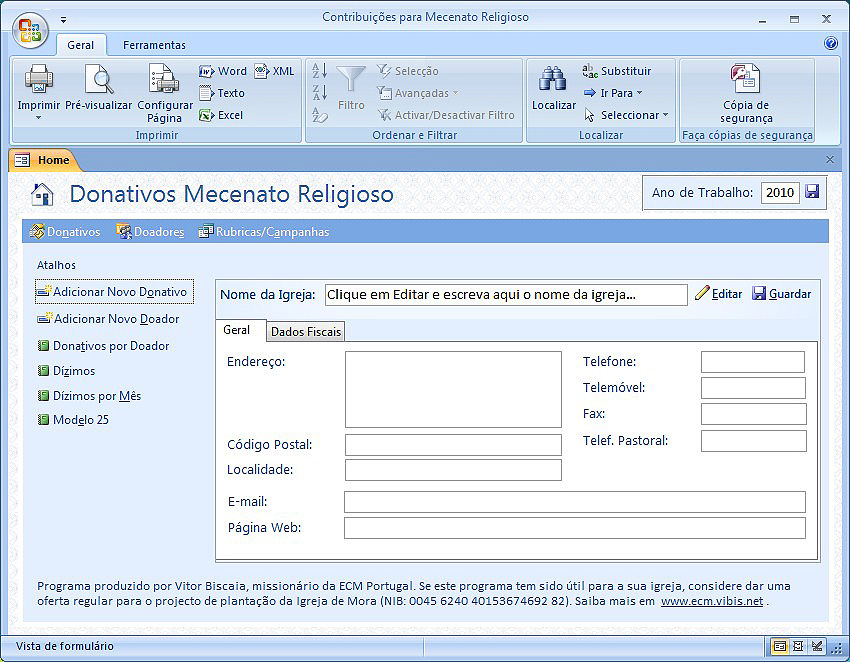Open www.ecm.vibis.net link

tap(712, 601)
